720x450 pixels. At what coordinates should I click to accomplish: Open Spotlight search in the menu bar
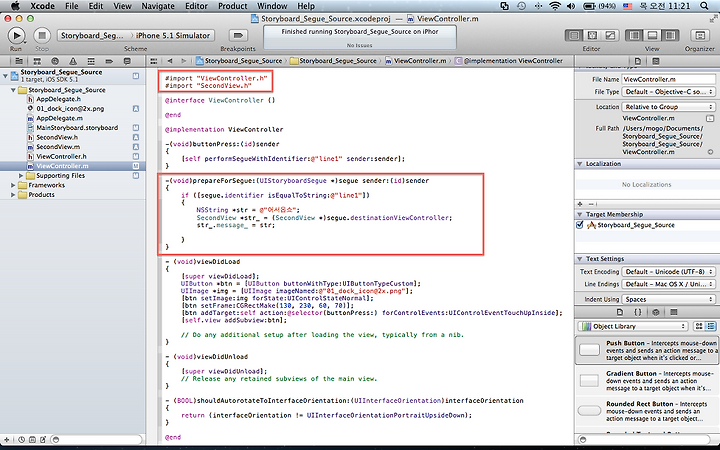[x=704, y=6]
